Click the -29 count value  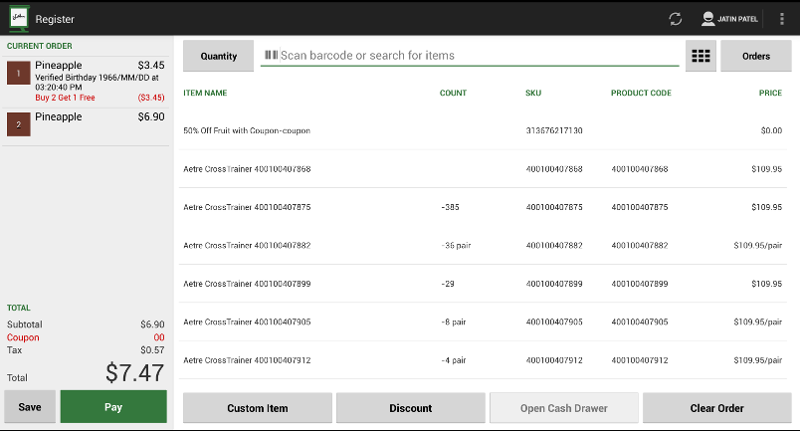[447, 284]
